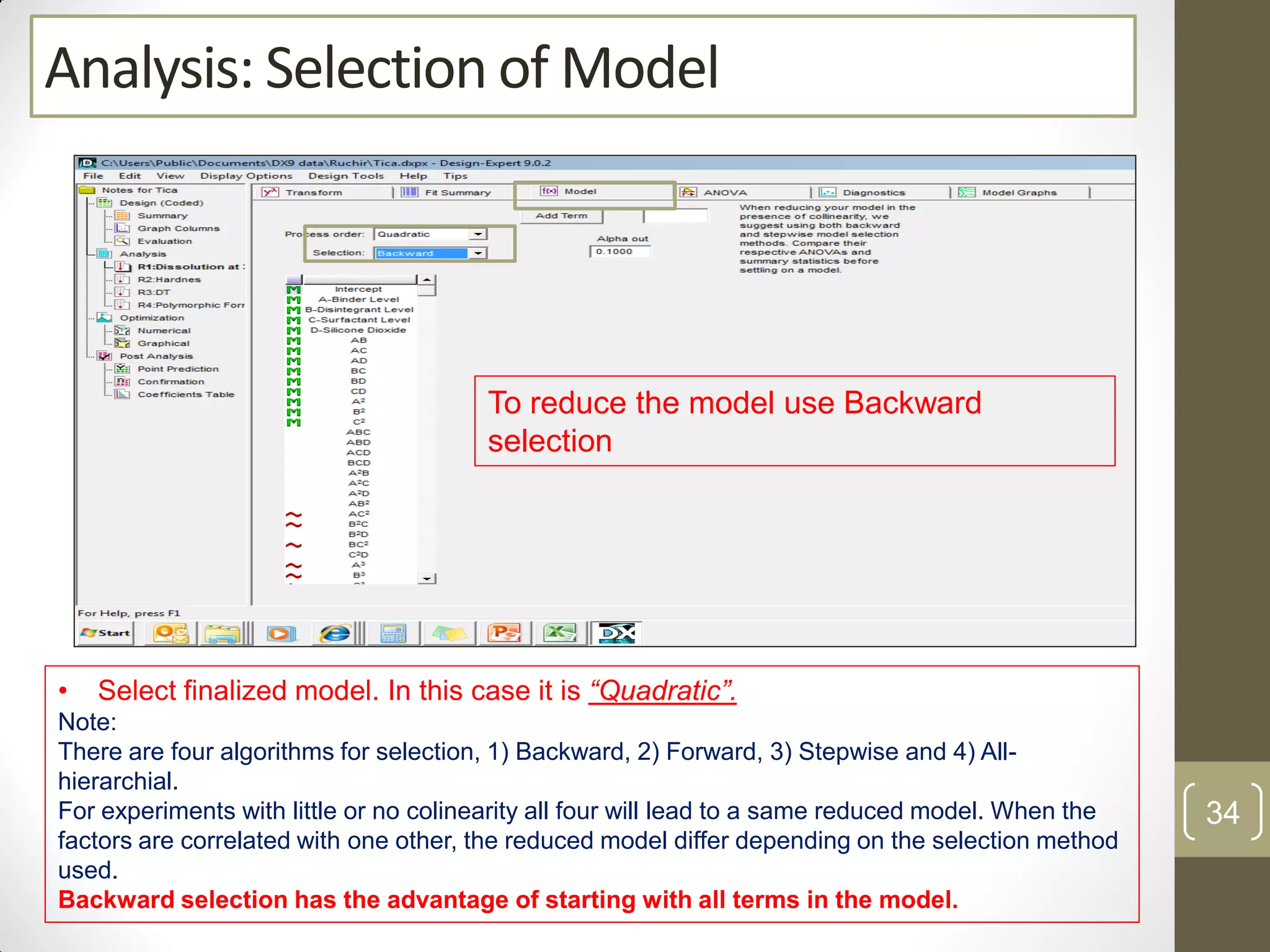Screen dimensions: 1270x952
Task: Click the Windows Start button
Action: coord(106,633)
